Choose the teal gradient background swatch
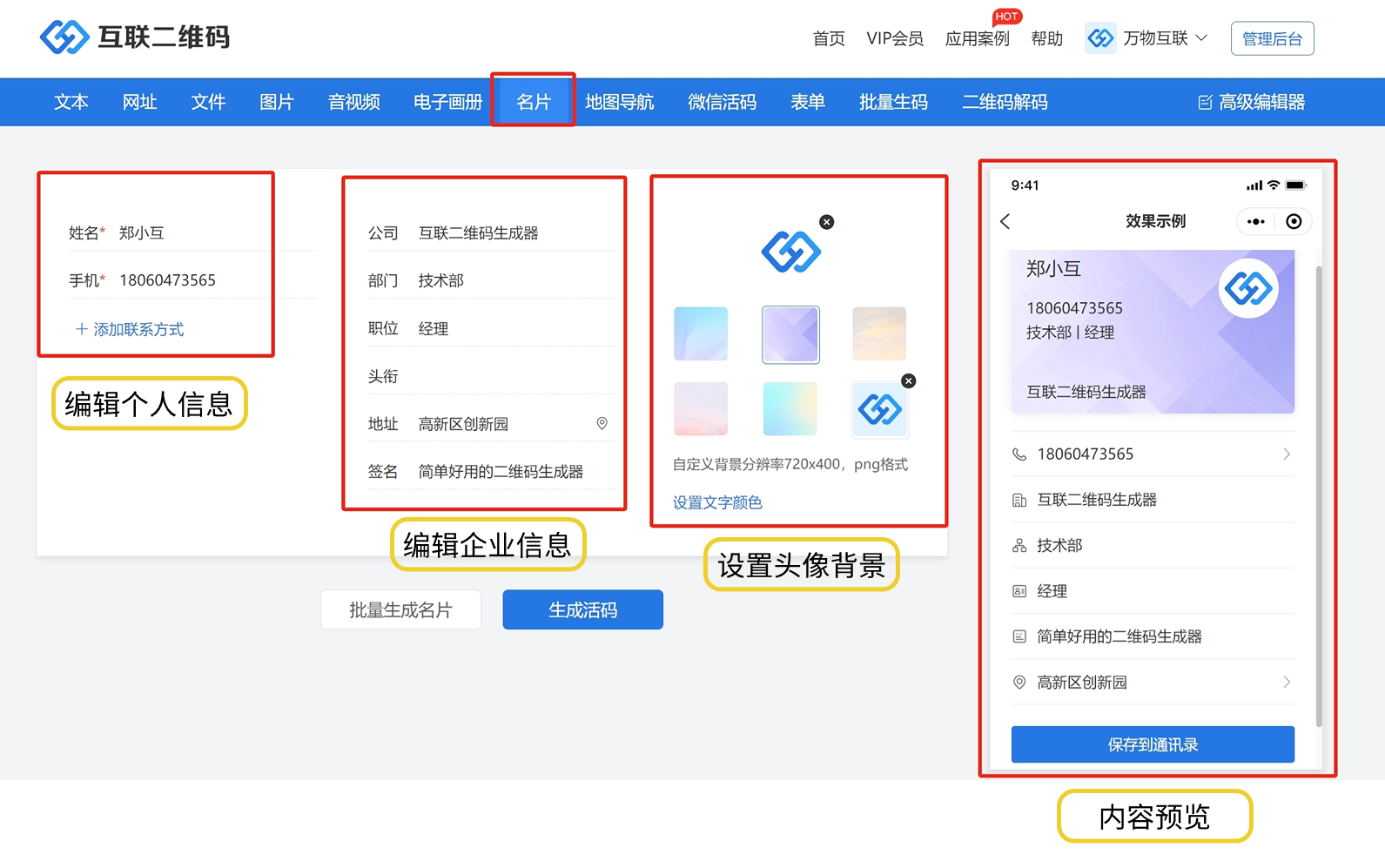 pyautogui.click(x=790, y=408)
